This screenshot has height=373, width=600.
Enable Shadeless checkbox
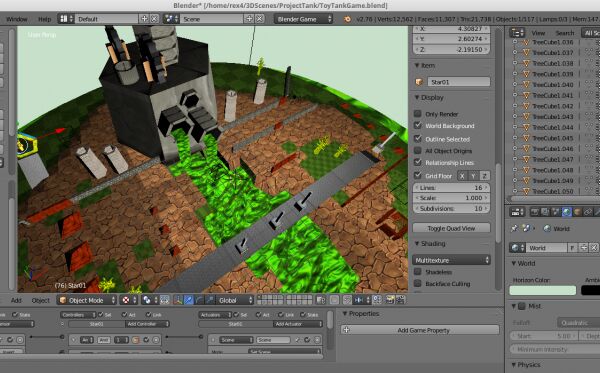418,272
